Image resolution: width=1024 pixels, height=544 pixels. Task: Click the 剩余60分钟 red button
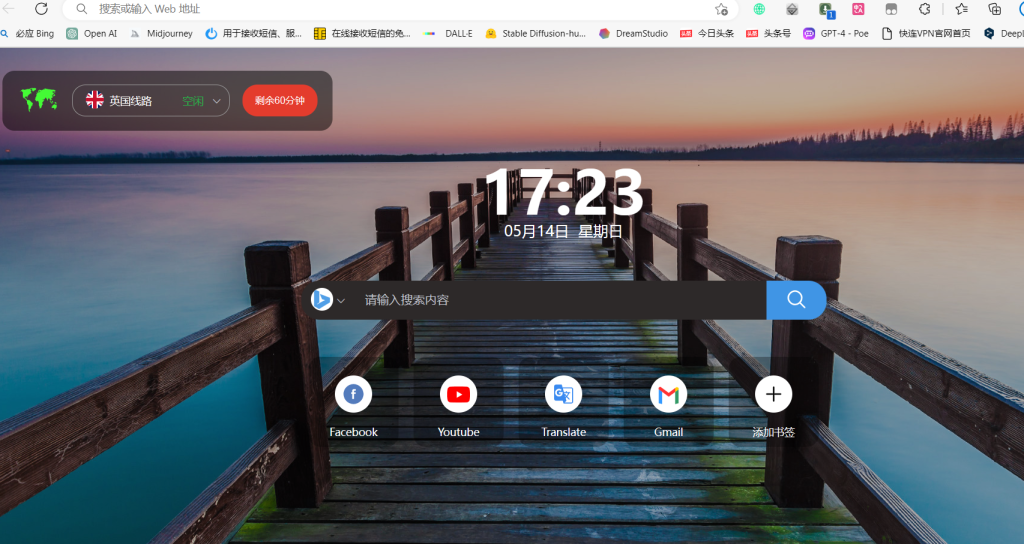point(280,101)
